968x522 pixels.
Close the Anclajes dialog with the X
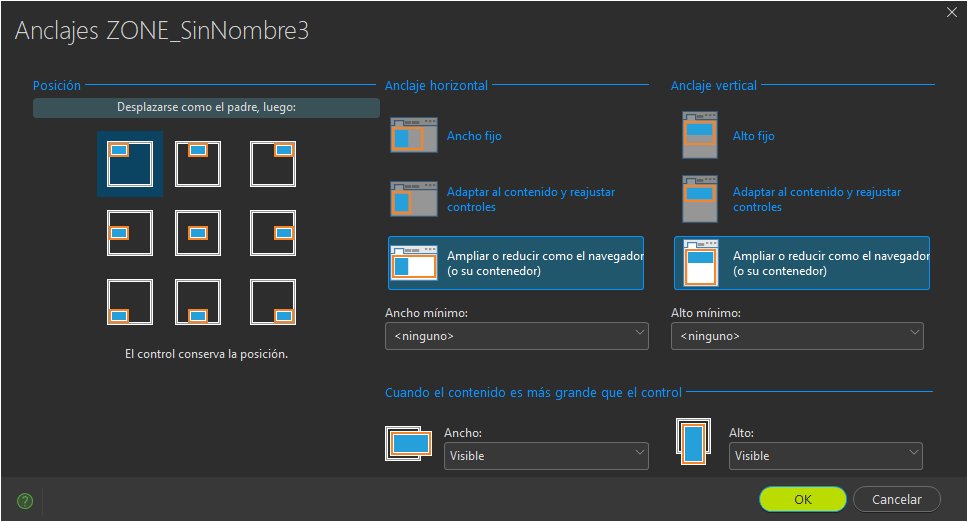(x=952, y=12)
